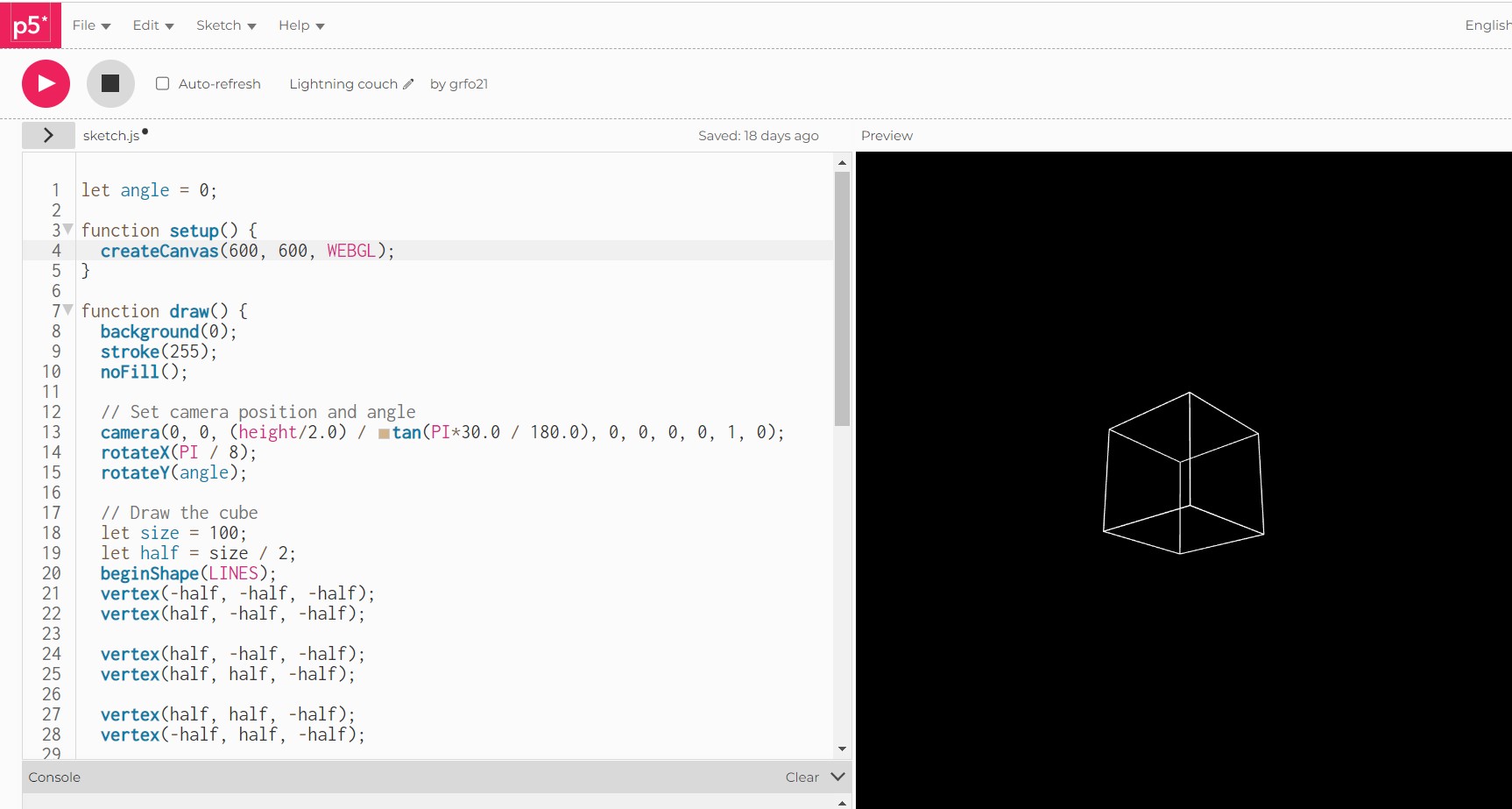The width and height of the screenshot is (1512, 809).
Task: Edit sketch name with pencil icon
Action: pos(407,84)
